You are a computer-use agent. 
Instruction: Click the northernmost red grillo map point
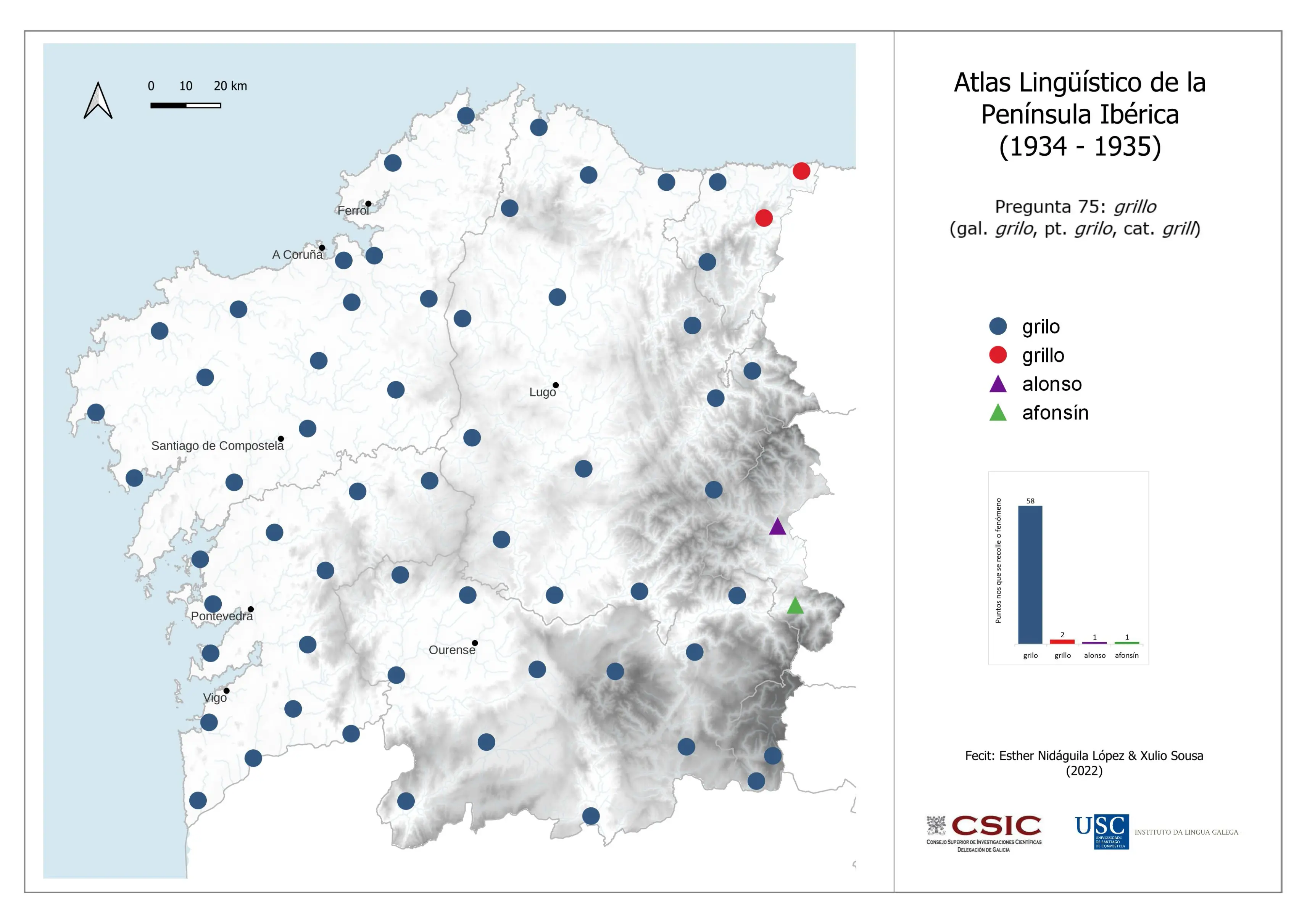[801, 171]
